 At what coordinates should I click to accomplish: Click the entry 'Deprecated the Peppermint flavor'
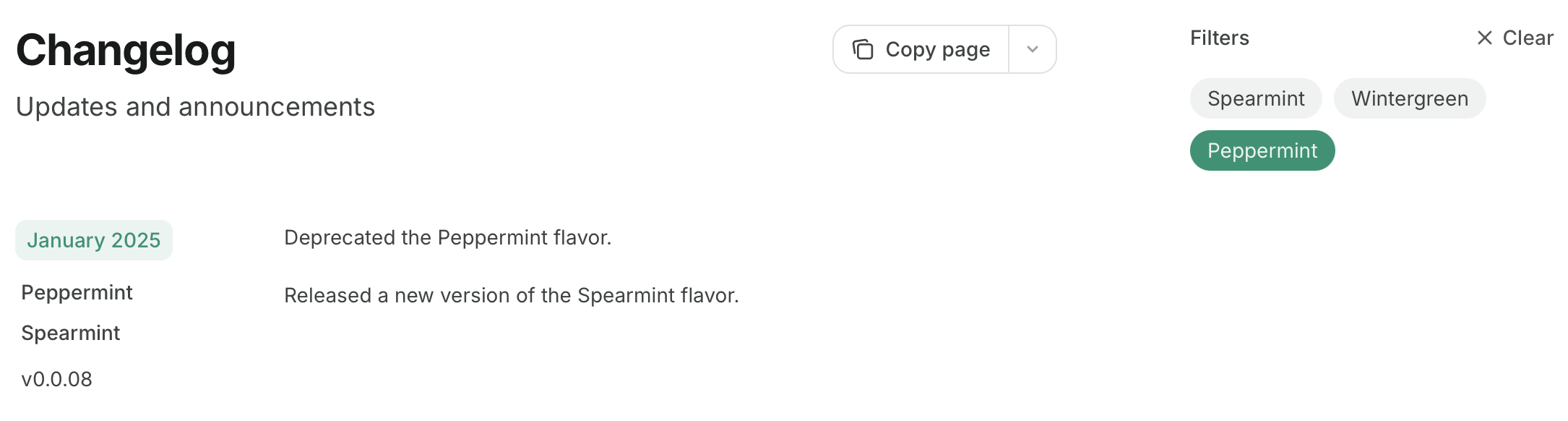pos(449,236)
